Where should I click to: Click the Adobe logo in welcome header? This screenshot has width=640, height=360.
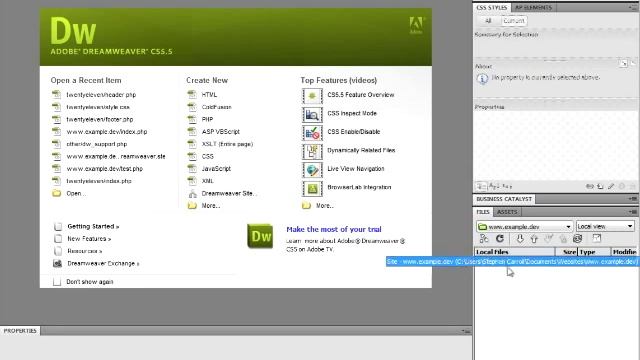416,25
